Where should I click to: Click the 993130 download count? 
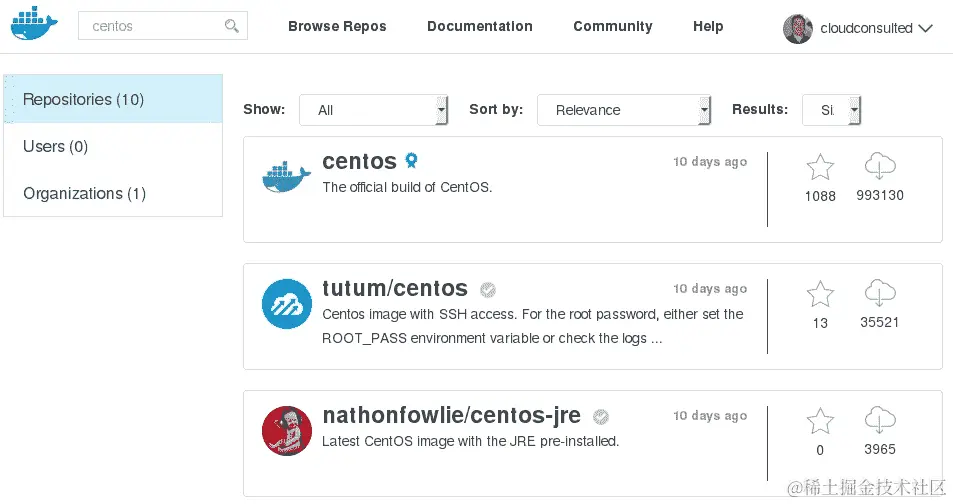[879, 195]
